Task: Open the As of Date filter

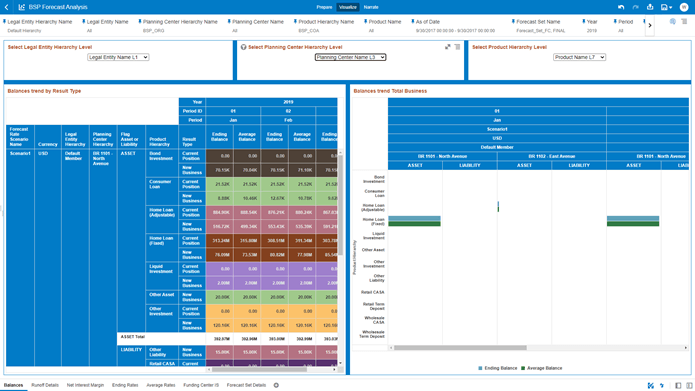Action: tap(455, 26)
